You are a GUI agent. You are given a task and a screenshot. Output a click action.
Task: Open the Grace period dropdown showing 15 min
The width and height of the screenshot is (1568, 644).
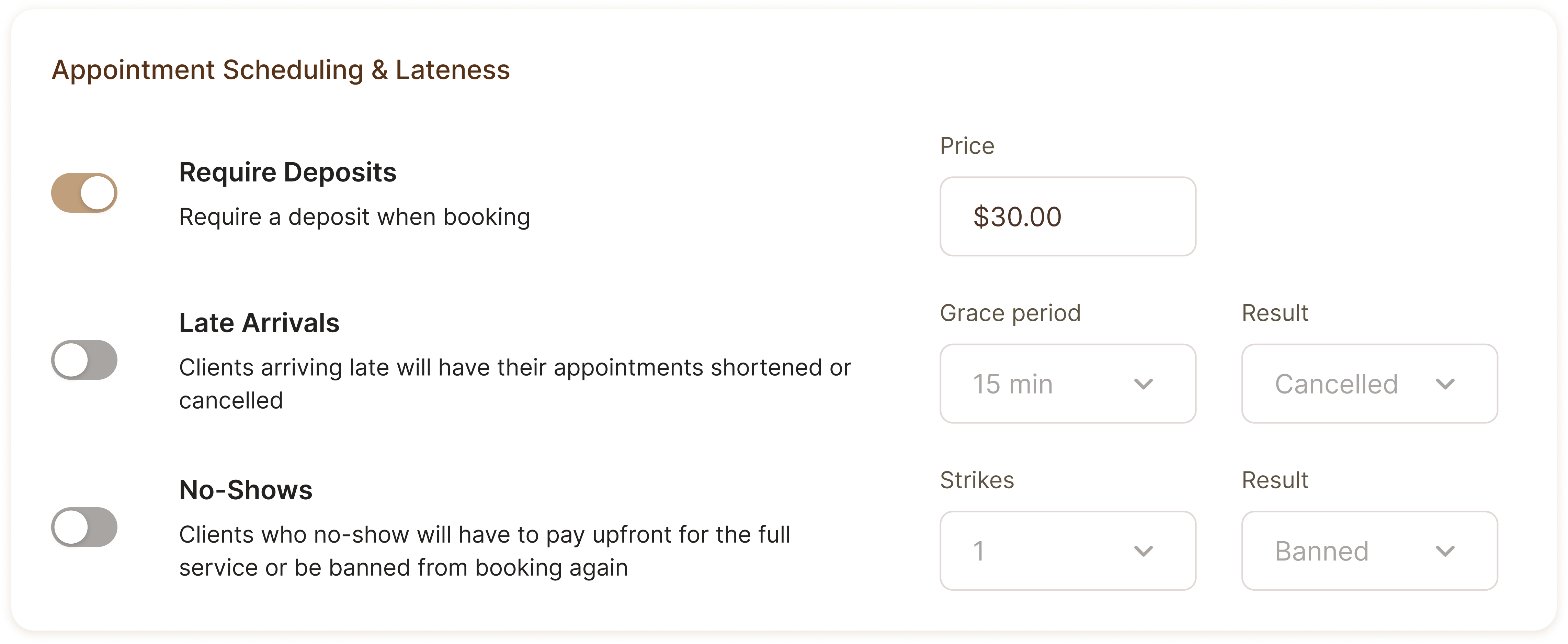tap(1068, 384)
